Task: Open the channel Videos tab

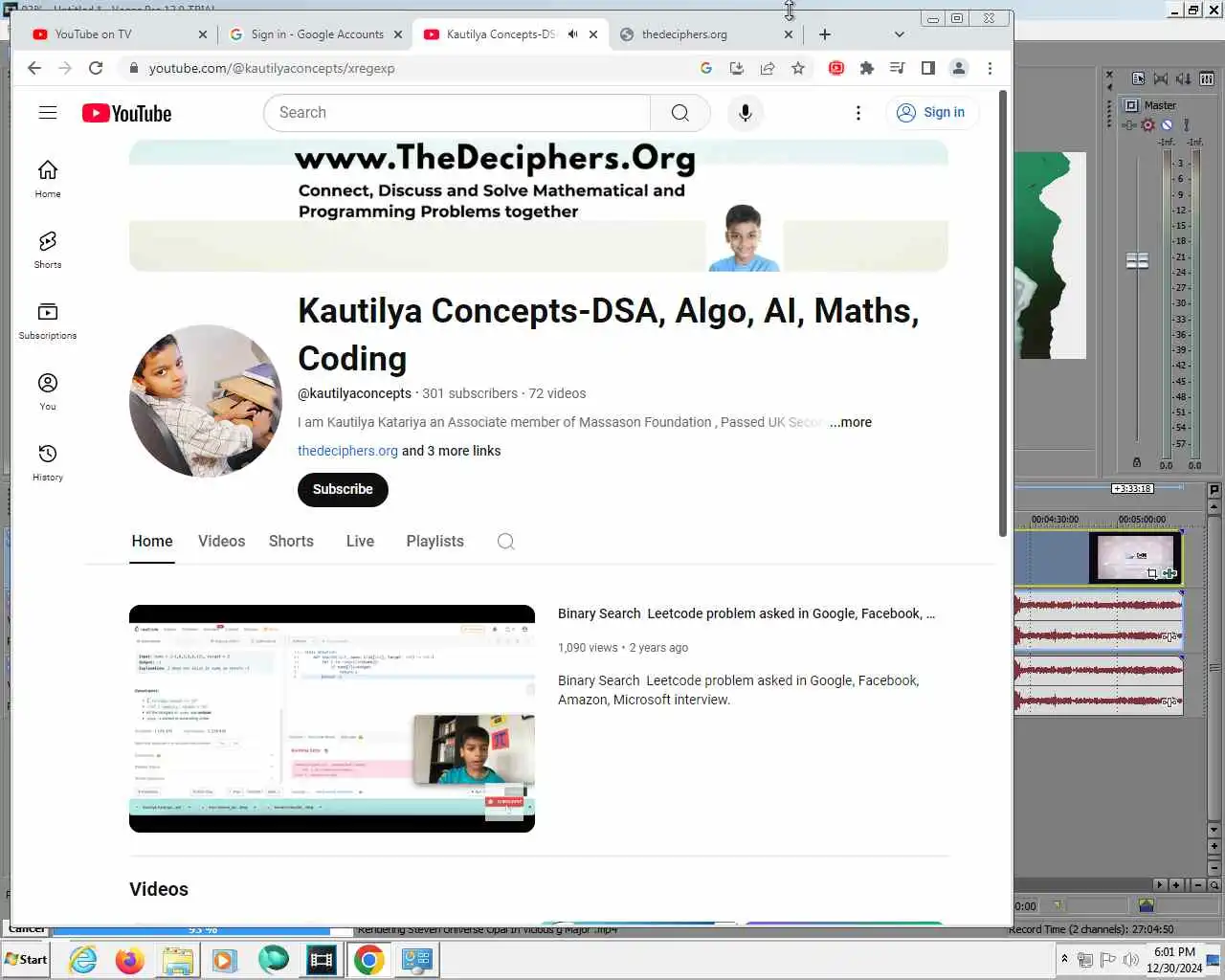Action: click(x=222, y=542)
